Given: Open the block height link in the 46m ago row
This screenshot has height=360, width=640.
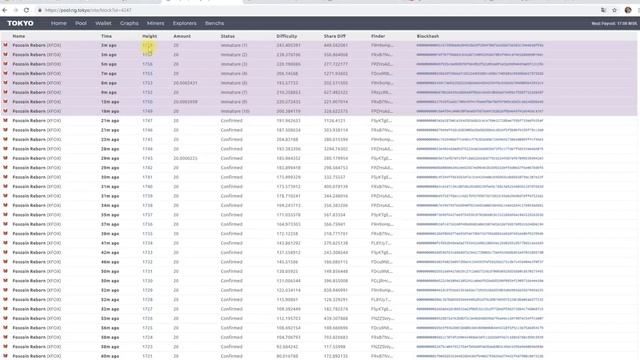Looking at the screenshot, I should point(147,262).
